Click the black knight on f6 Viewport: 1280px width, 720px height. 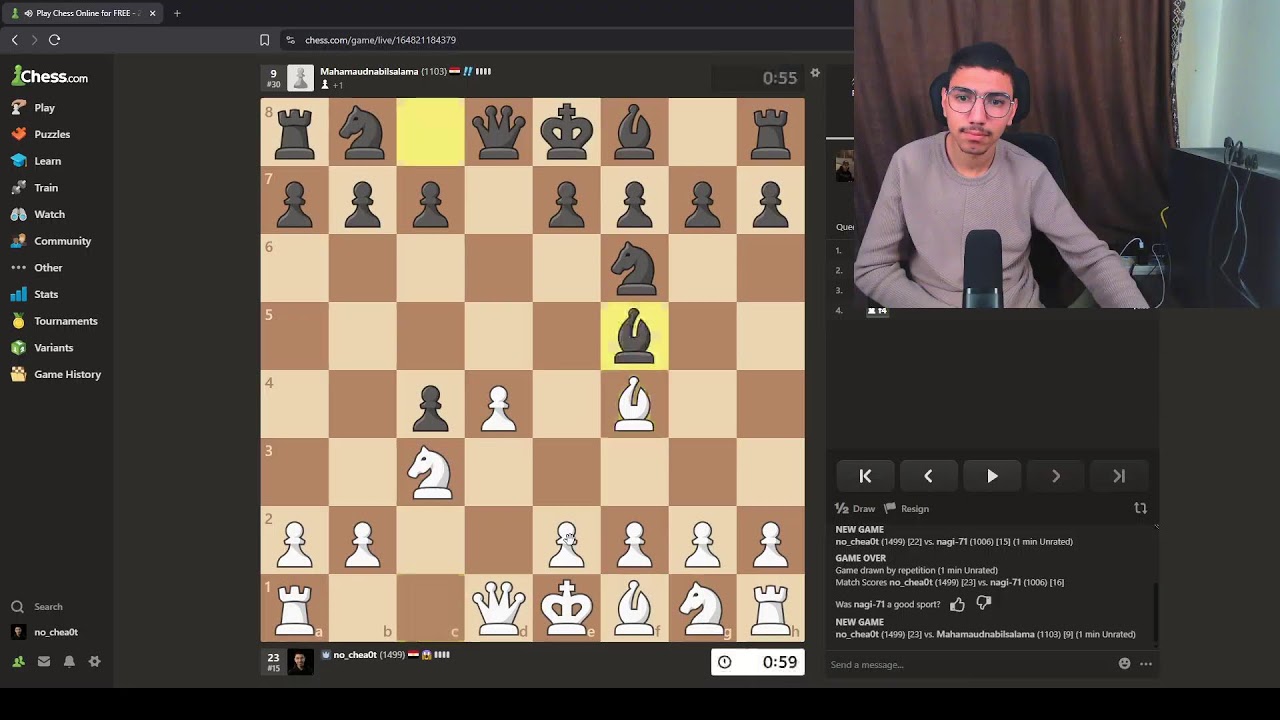(634, 267)
